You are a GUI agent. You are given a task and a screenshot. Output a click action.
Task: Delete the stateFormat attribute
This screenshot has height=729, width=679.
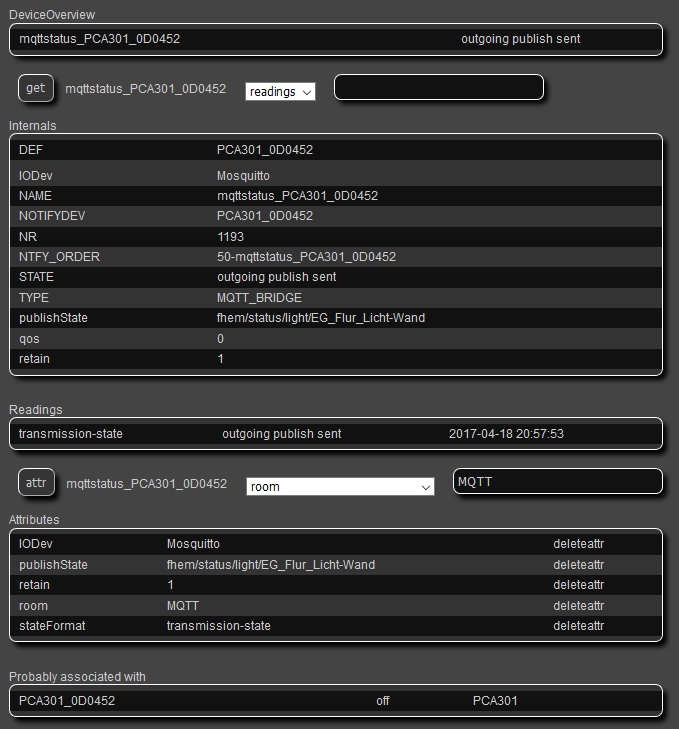(579, 626)
